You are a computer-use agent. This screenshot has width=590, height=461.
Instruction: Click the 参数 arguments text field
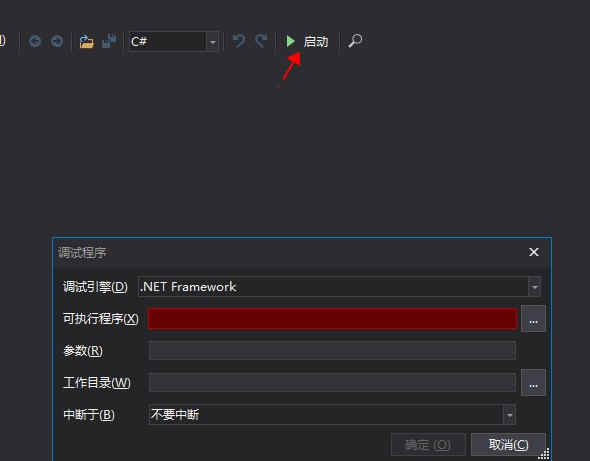(332, 350)
